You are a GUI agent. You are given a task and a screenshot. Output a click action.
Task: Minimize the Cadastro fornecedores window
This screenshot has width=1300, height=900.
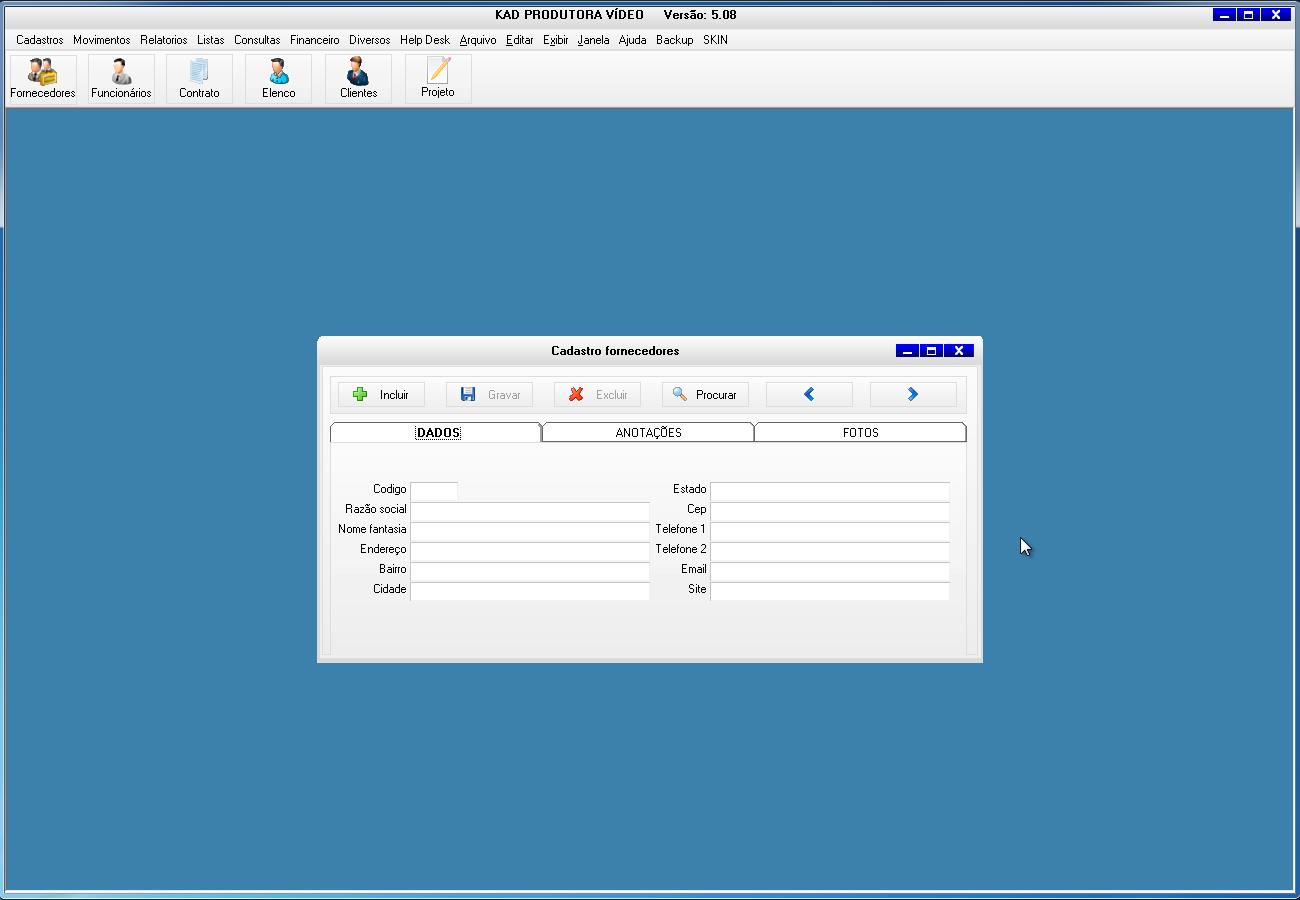click(907, 351)
